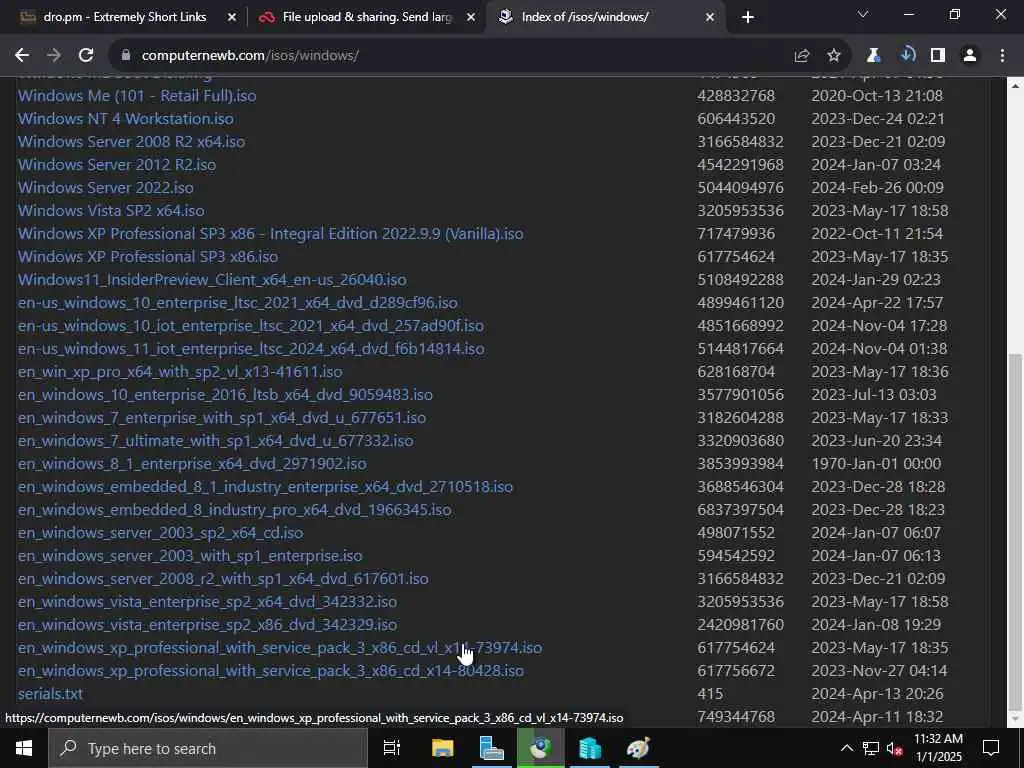Viewport: 1024px width, 768px height.
Task: Close the Index of /isos/windows/ tab
Action: 710,17
